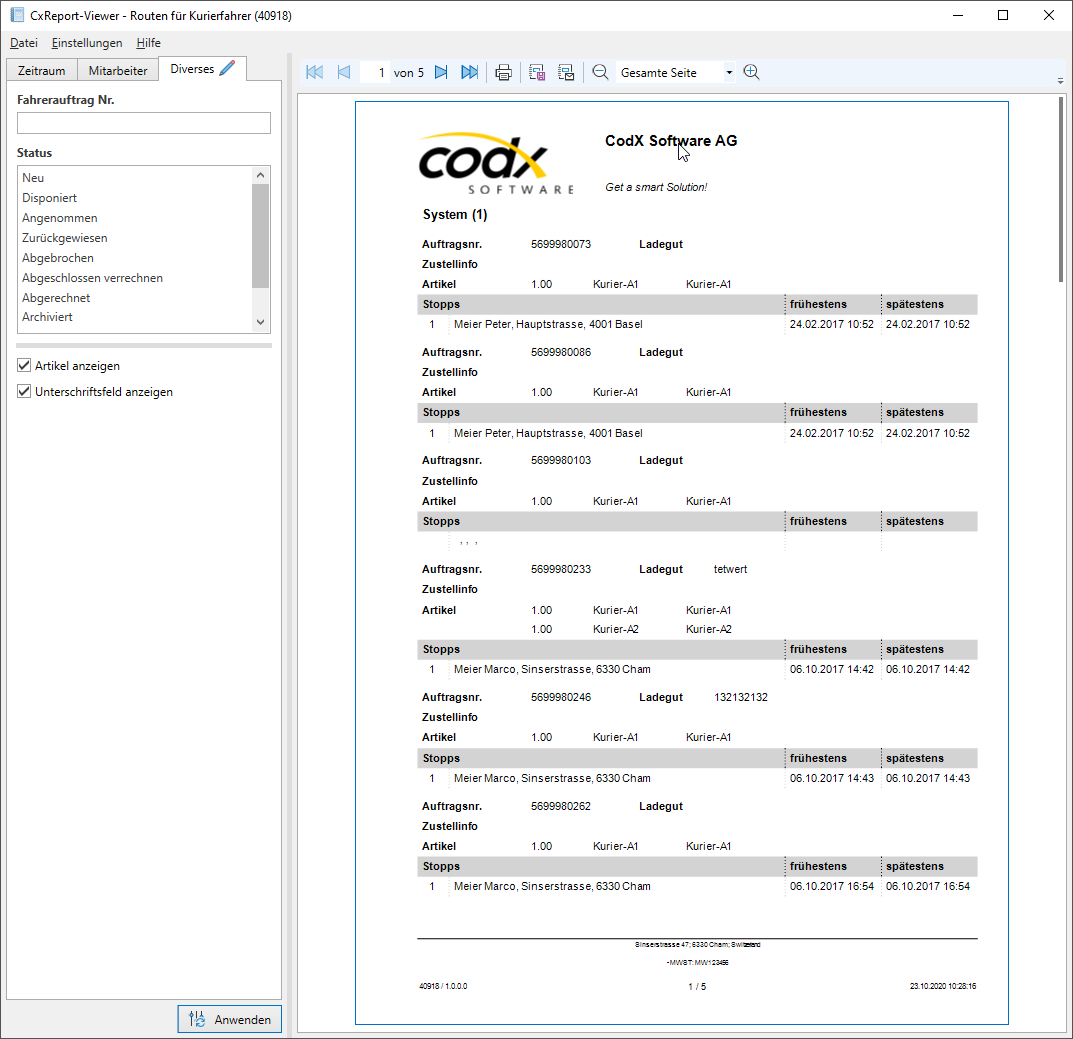
Task: Select status Neu in the list
Action: pos(135,177)
